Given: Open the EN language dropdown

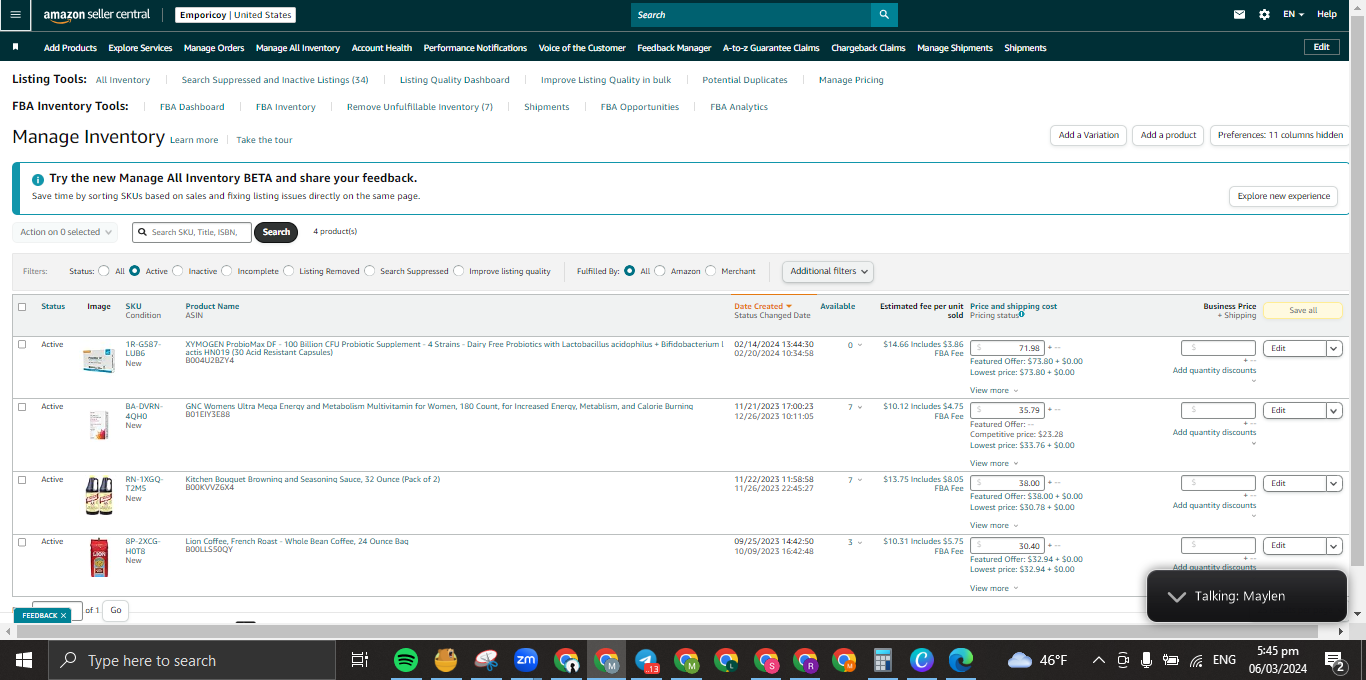Looking at the screenshot, I should [x=1294, y=15].
